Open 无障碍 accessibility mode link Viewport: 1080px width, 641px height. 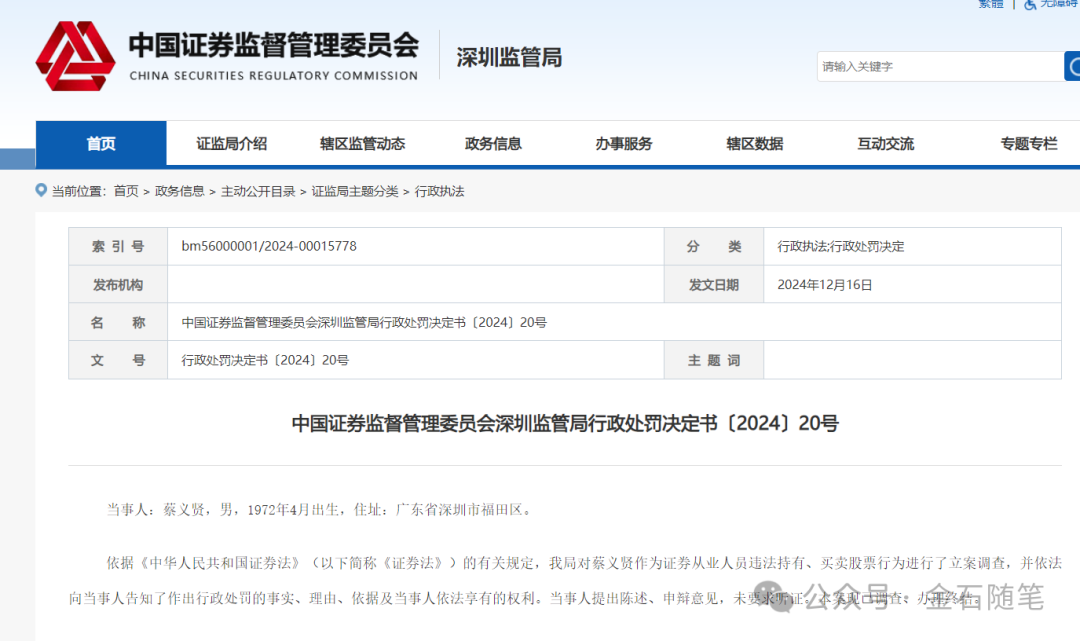(x=1060, y=4)
